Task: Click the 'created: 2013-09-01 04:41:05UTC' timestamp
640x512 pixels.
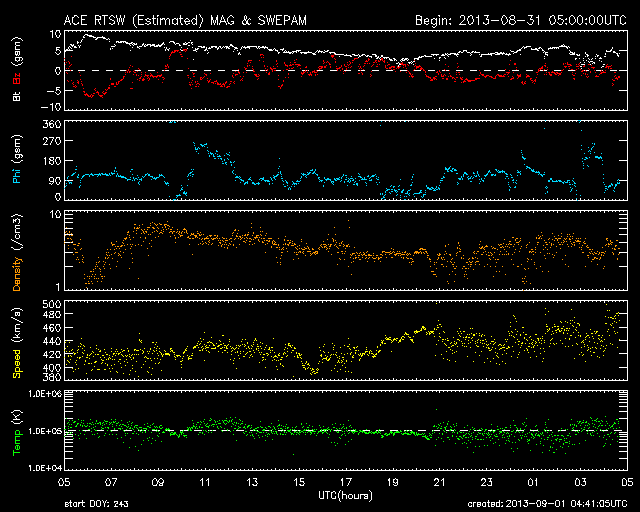Action: click(x=547, y=504)
